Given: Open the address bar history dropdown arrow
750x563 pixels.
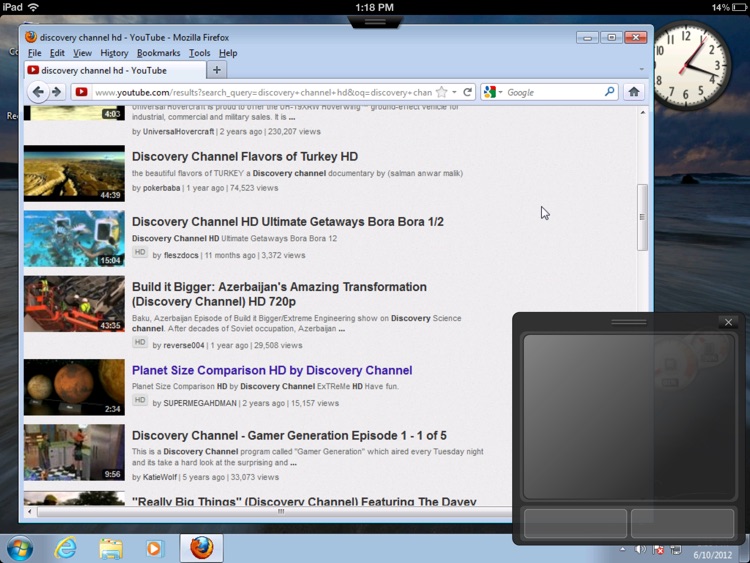Looking at the screenshot, I should tap(454, 92).
